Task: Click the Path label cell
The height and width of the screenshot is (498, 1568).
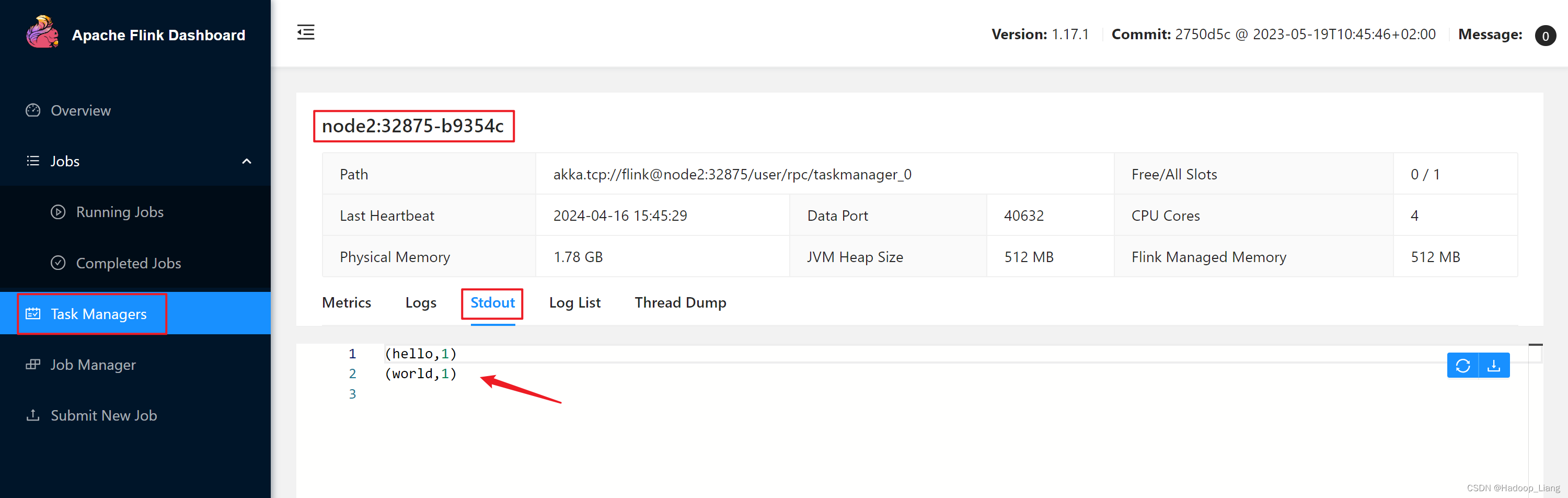Action: click(429, 174)
